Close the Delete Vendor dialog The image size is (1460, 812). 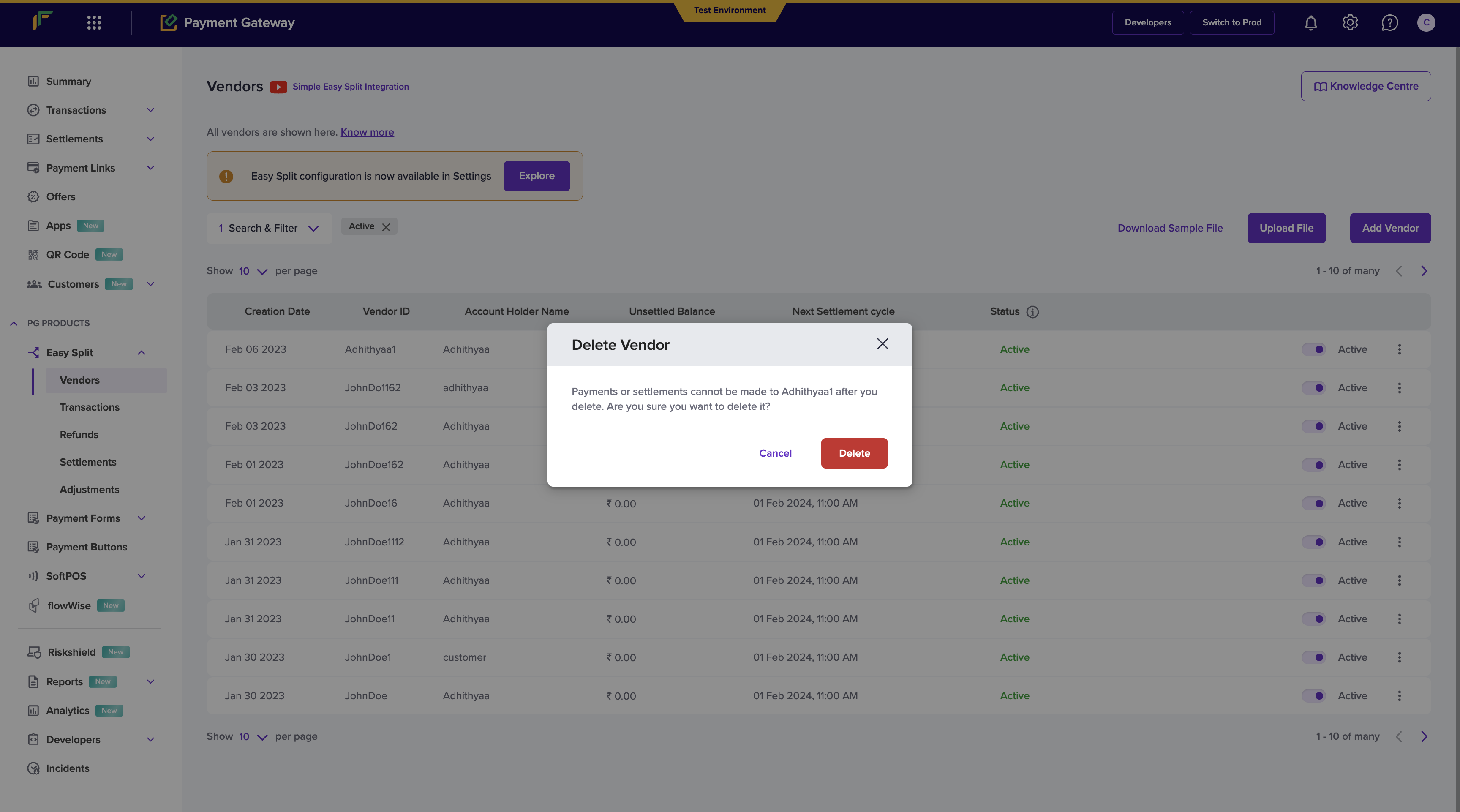(x=883, y=344)
